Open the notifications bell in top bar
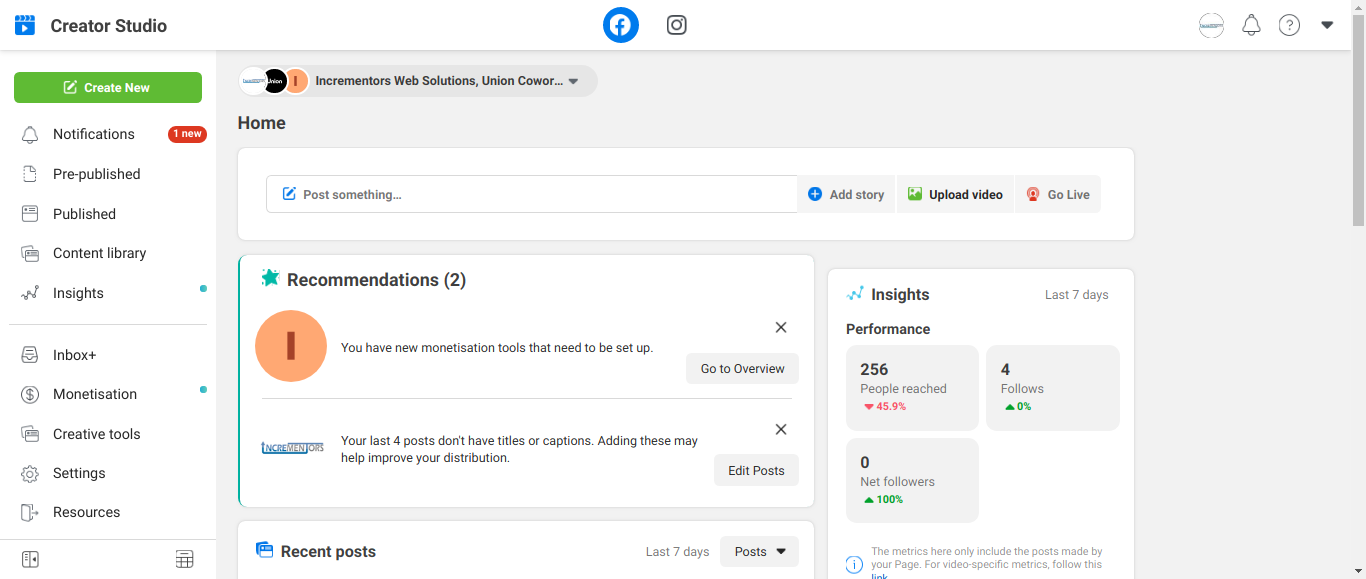Screen dimensions: 1366x579 point(1251,25)
